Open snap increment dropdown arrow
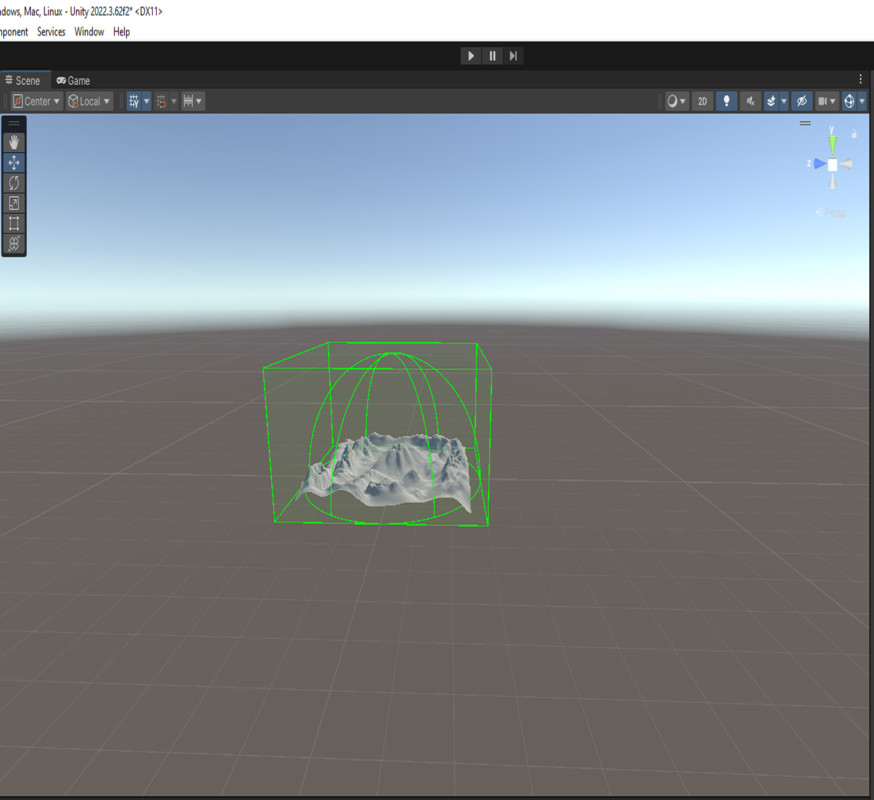 pyautogui.click(x=199, y=101)
